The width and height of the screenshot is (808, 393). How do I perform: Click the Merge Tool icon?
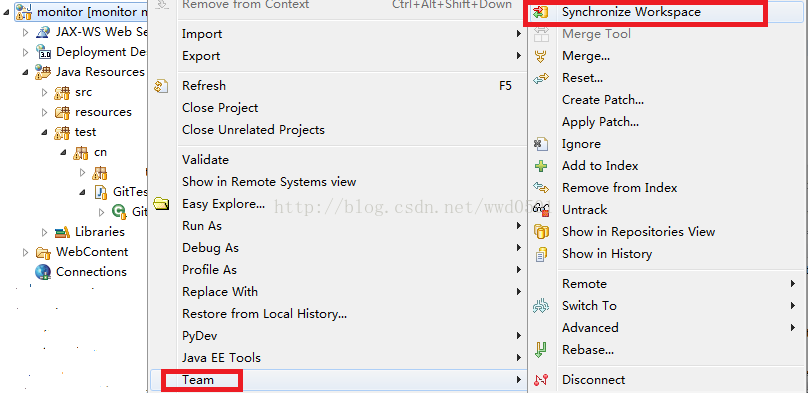click(x=541, y=34)
